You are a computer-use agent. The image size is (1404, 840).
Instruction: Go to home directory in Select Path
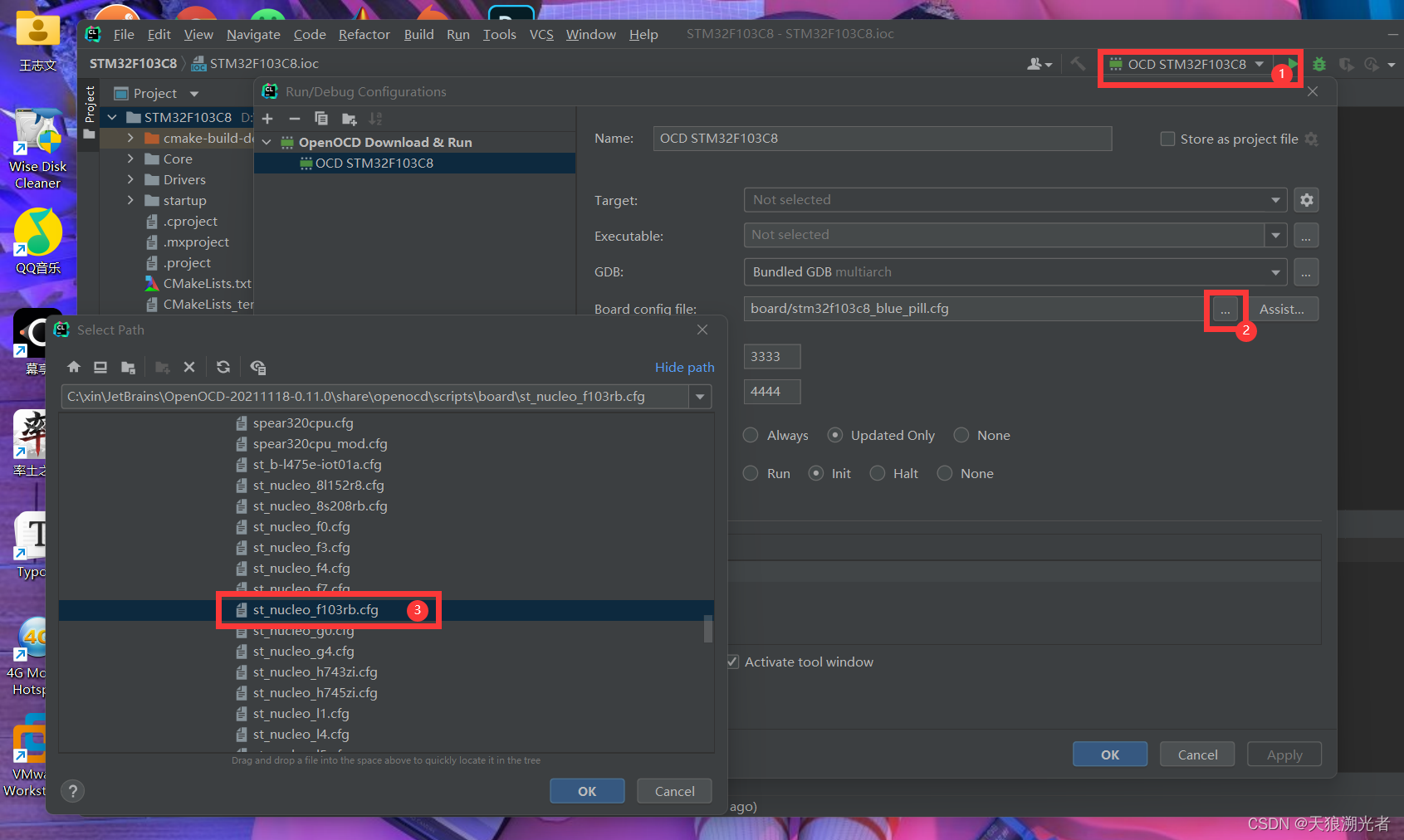(x=74, y=367)
